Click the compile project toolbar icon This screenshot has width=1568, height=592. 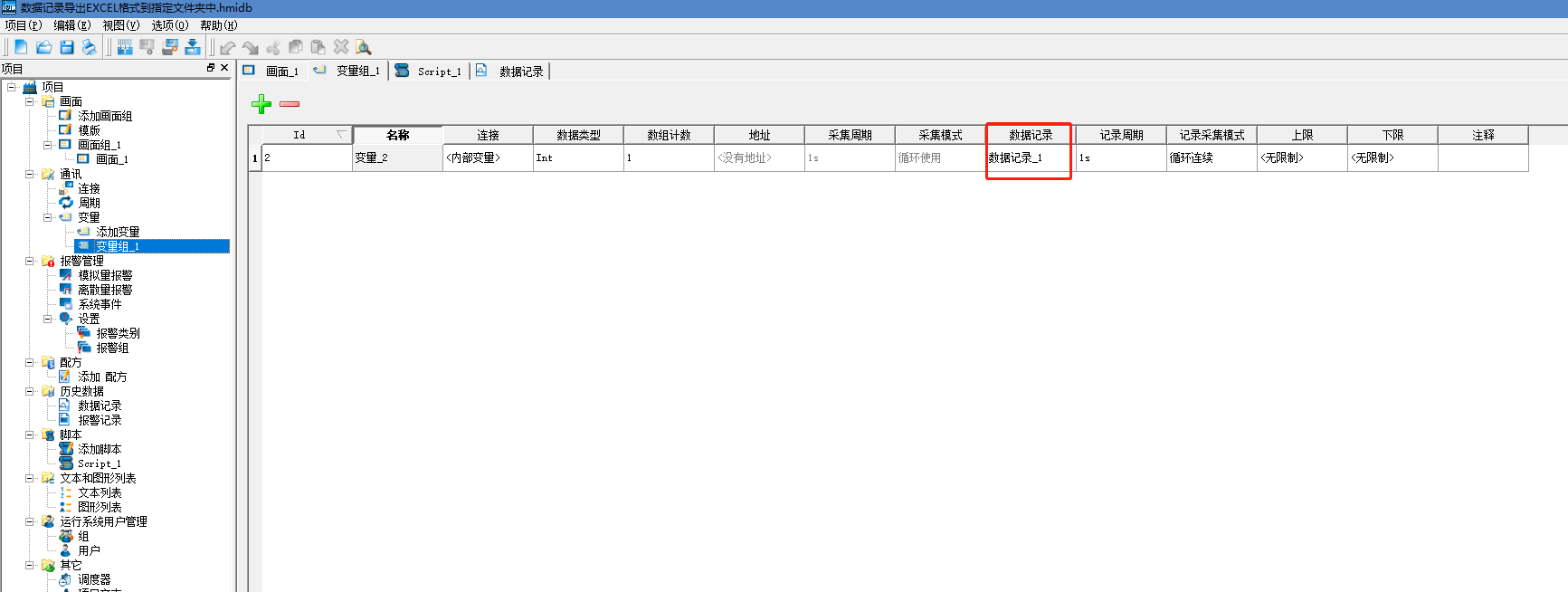click(x=125, y=47)
